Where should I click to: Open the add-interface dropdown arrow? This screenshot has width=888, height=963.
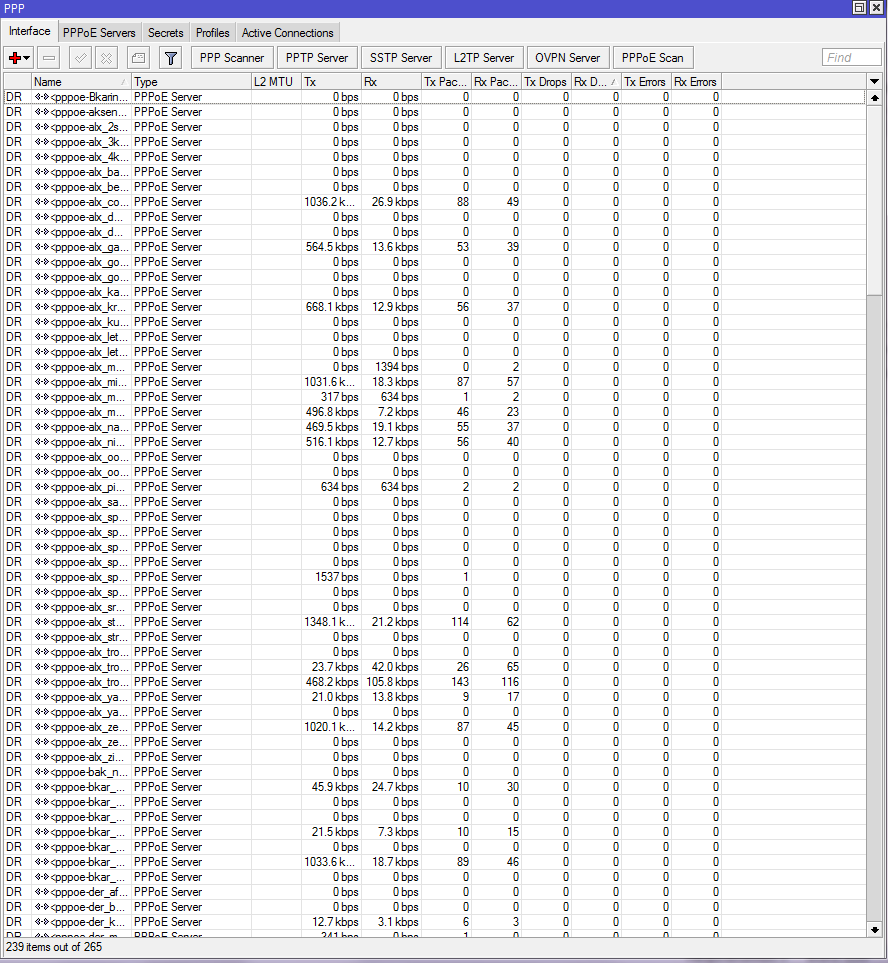[26, 58]
